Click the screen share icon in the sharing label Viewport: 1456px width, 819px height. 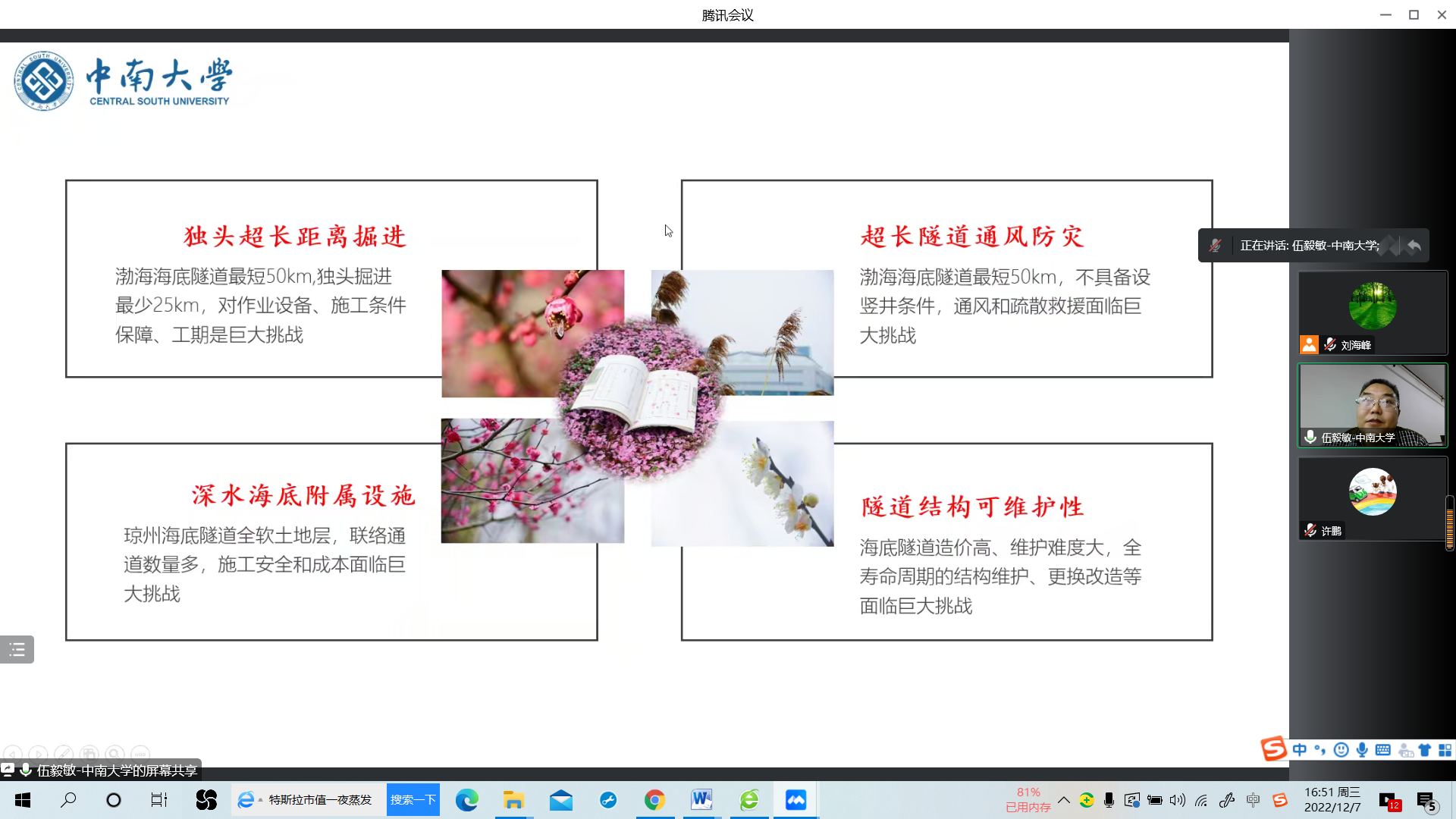coord(8,770)
